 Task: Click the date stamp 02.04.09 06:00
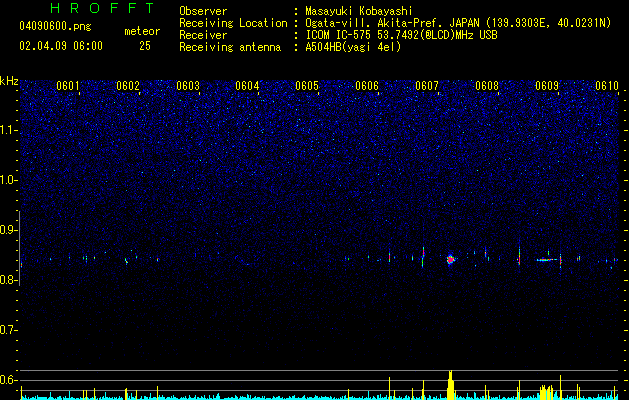pos(61,46)
